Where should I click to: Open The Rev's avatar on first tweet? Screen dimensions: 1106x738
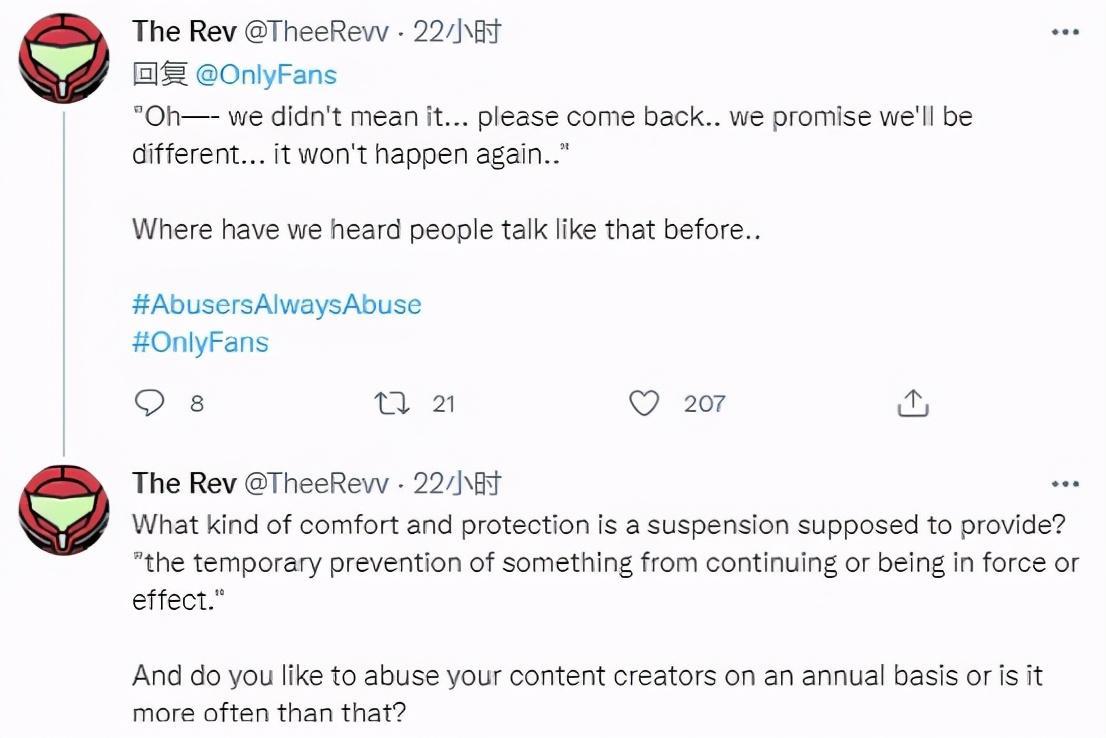click(x=64, y=59)
